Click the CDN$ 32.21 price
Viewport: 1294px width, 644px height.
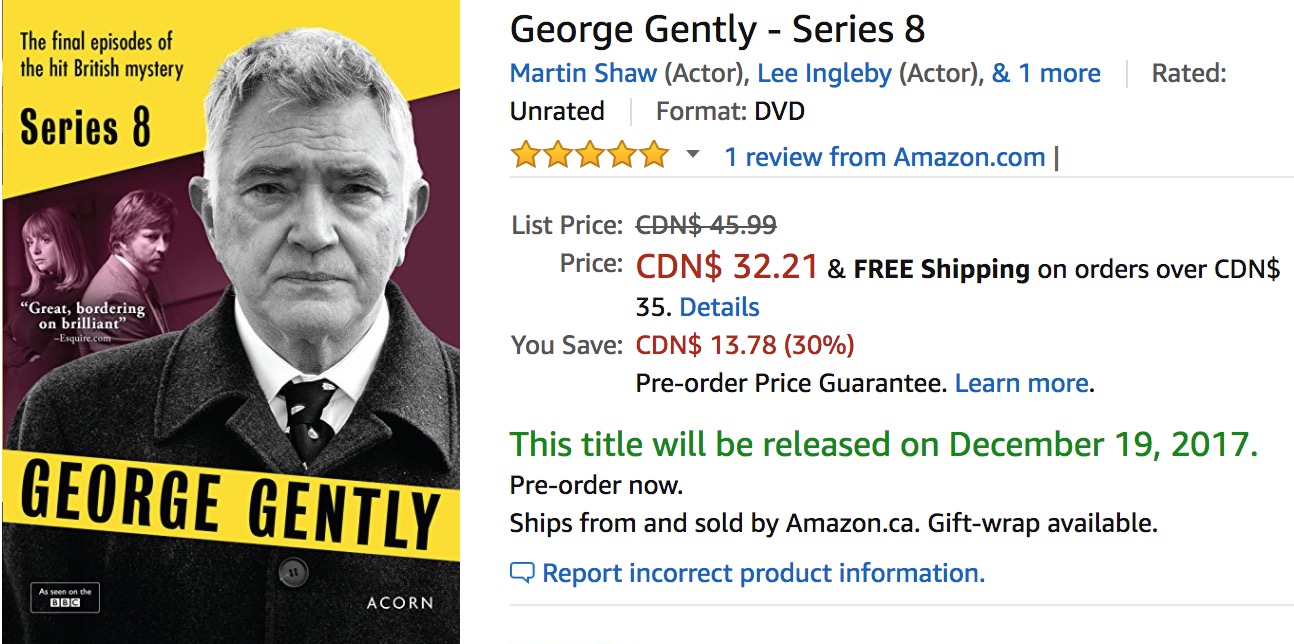click(727, 266)
